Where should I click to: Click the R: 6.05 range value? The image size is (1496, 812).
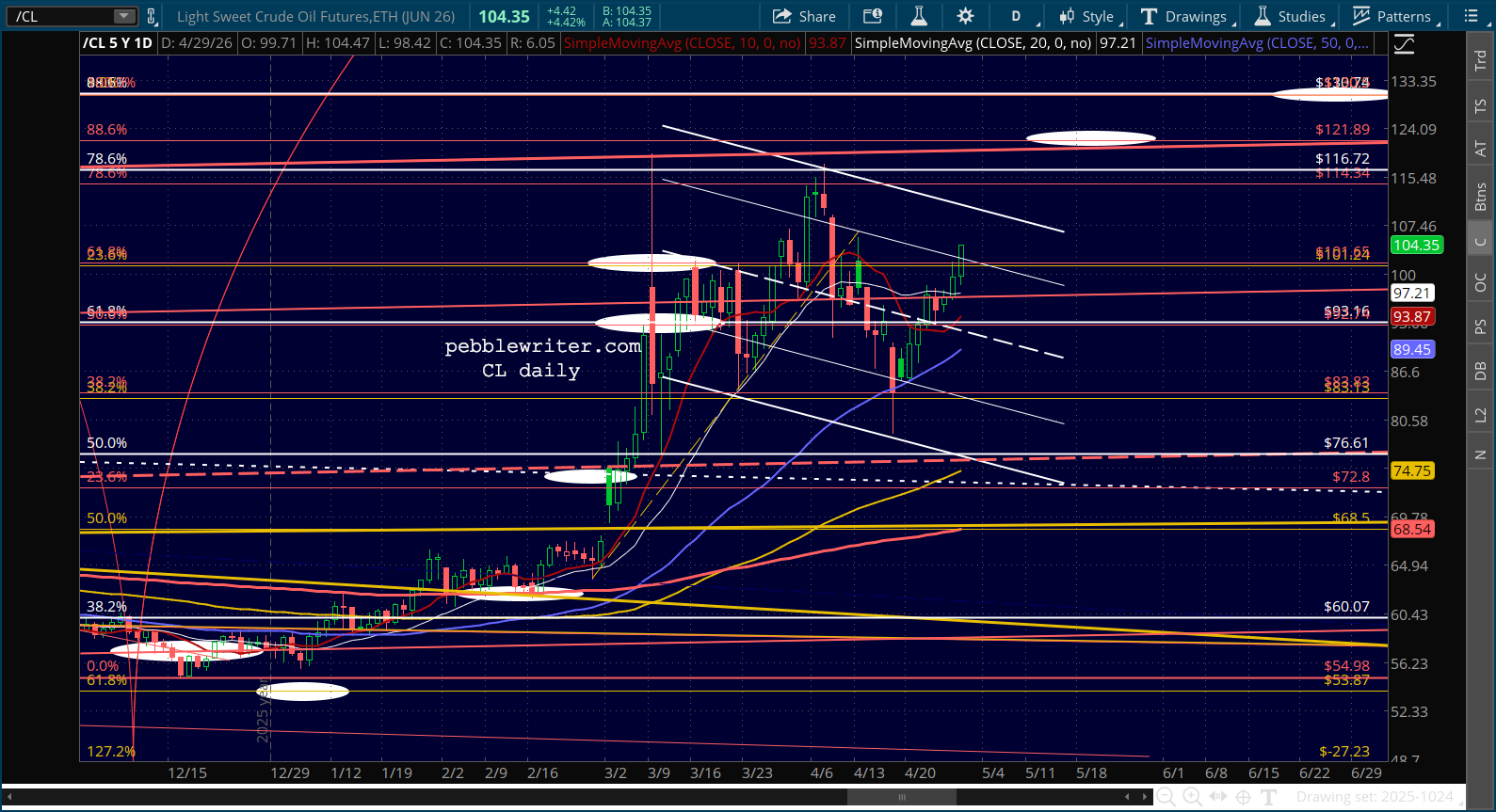(532, 43)
